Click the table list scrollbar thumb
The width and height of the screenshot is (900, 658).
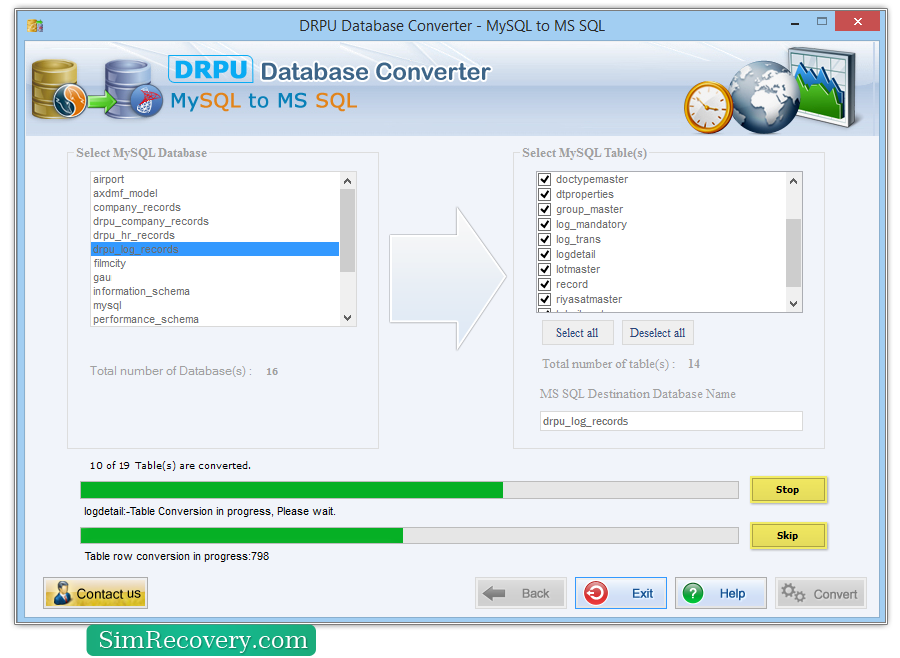click(x=793, y=252)
